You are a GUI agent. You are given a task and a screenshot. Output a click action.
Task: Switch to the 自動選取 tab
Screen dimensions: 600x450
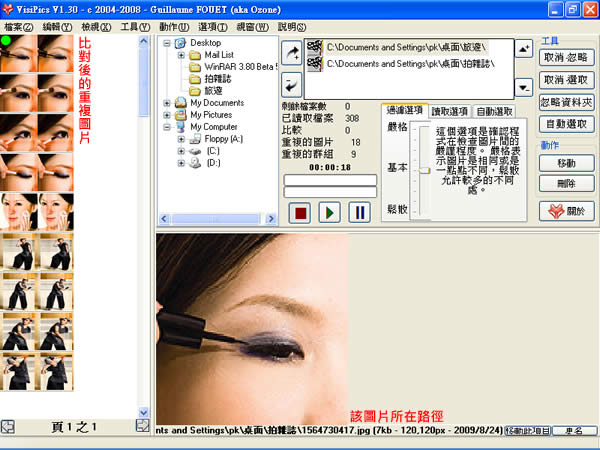pyautogui.click(x=494, y=111)
